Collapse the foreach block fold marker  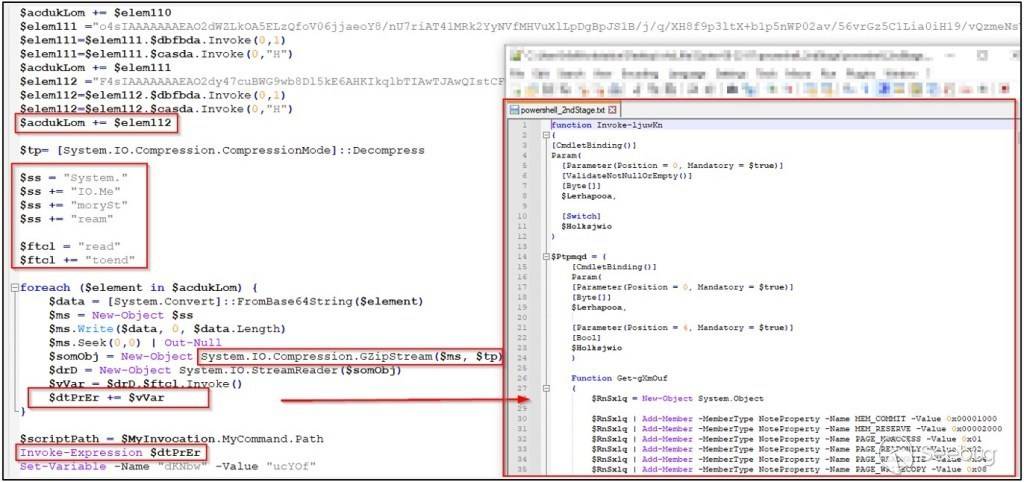[x=14, y=287]
